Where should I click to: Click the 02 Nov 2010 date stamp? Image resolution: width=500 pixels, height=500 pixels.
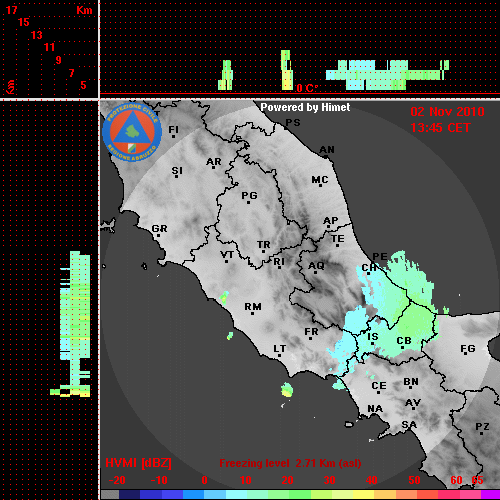point(447,112)
